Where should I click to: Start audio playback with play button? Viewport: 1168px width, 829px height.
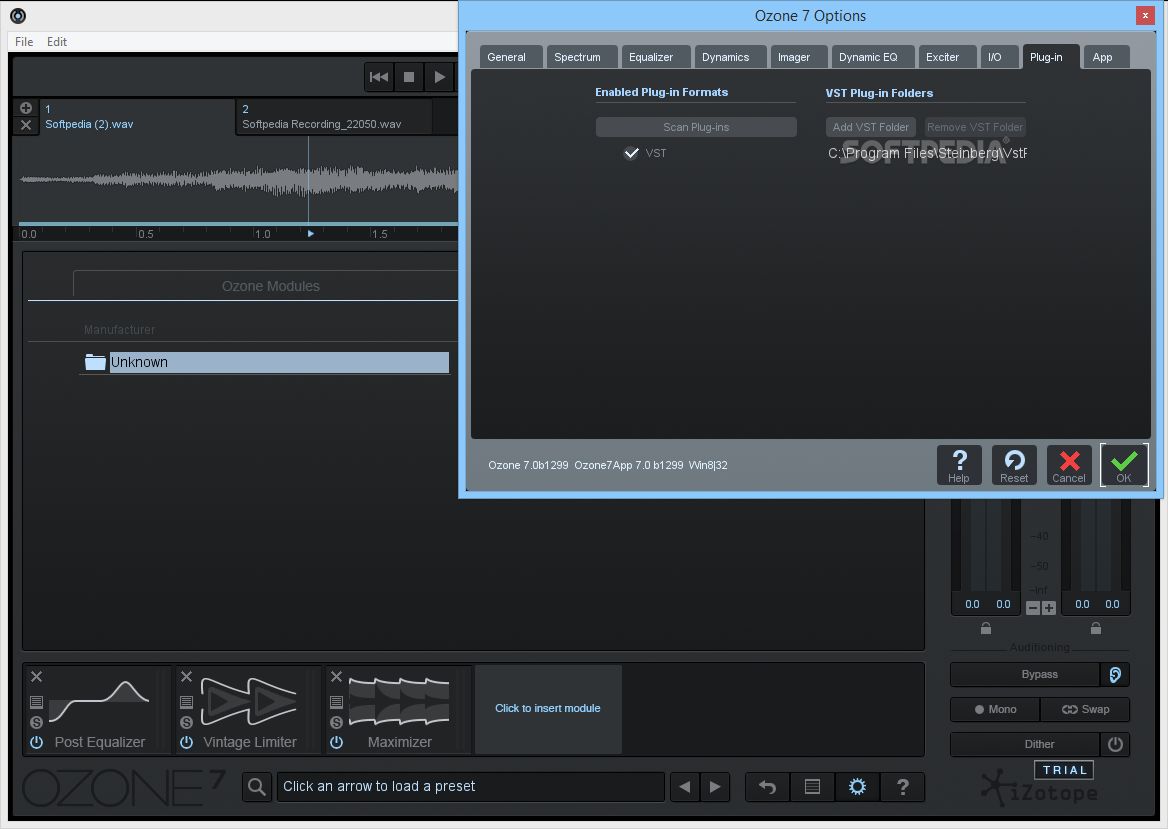[439, 77]
